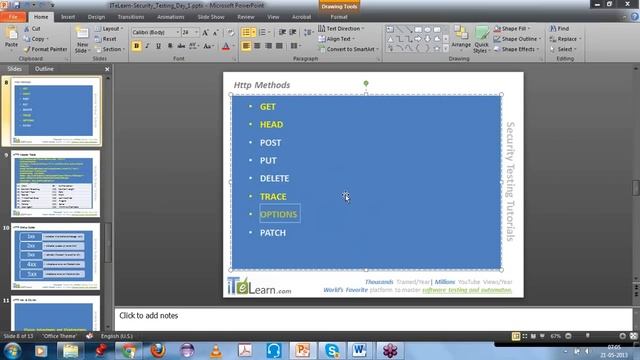Justify the paragraph text
The width and height of the screenshot is (640, 360).
[x=279, y=46]
